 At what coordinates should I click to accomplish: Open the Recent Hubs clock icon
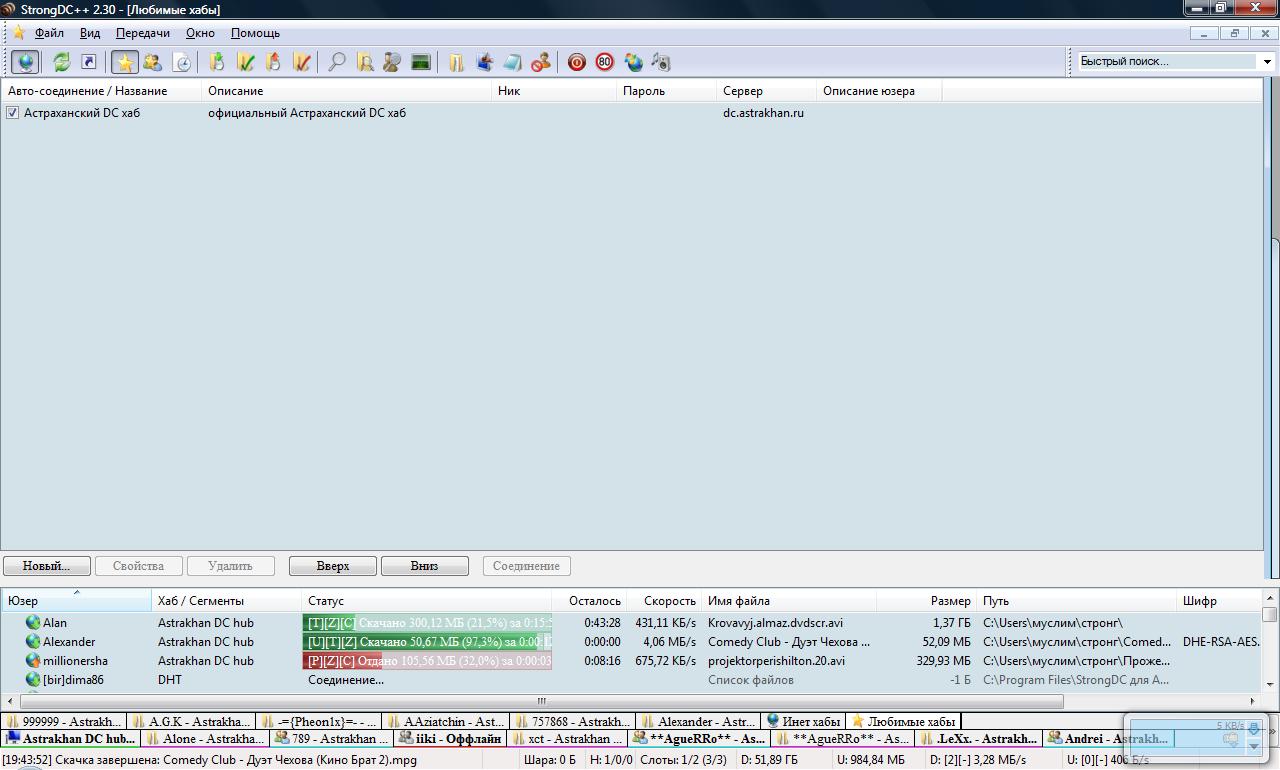(x=182, y=62)
